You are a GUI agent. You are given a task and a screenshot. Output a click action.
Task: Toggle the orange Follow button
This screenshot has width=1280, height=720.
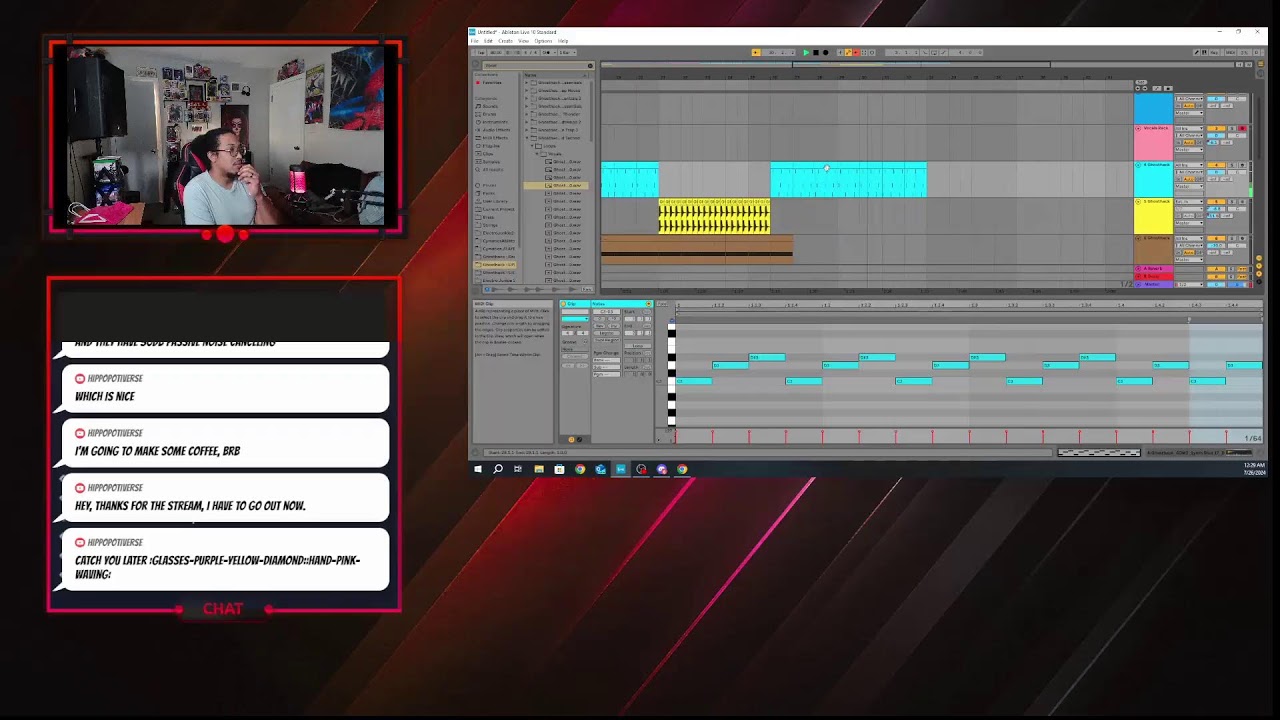tap(756, 52)
